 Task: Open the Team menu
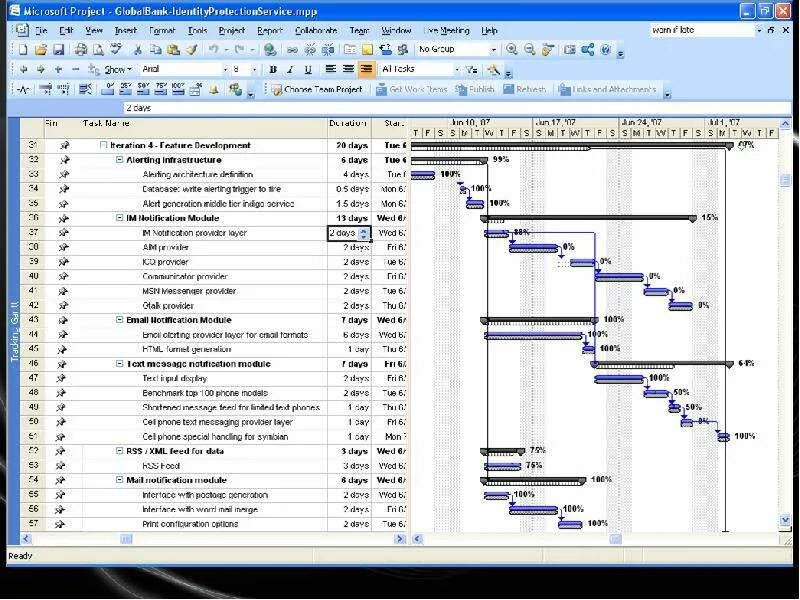pos(359,31)
